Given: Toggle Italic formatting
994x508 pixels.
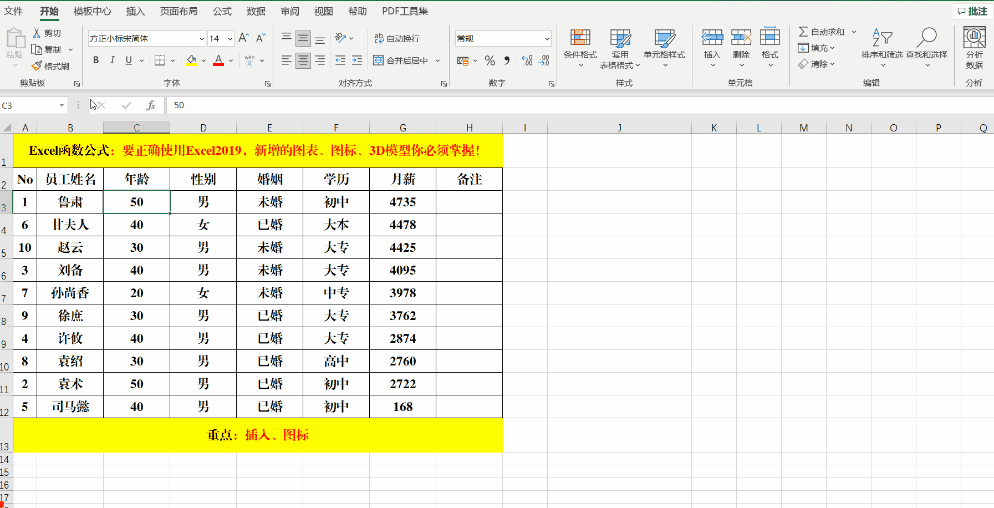Looking at the screenshot, I should (x=112, y=60).
